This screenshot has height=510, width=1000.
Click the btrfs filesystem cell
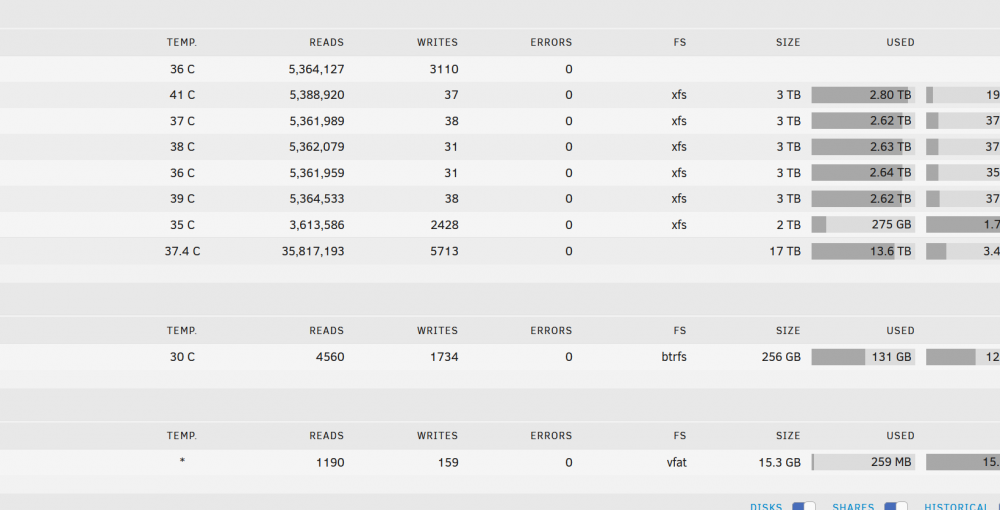click(x=674, y=357)
